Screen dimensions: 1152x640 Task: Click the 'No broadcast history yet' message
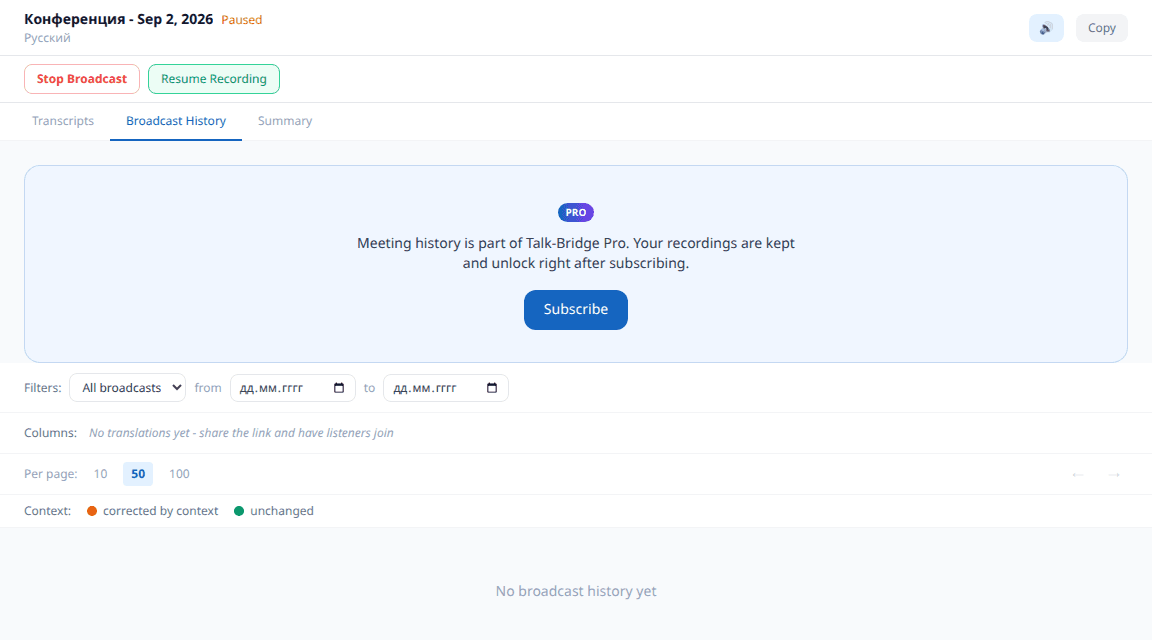576,591
